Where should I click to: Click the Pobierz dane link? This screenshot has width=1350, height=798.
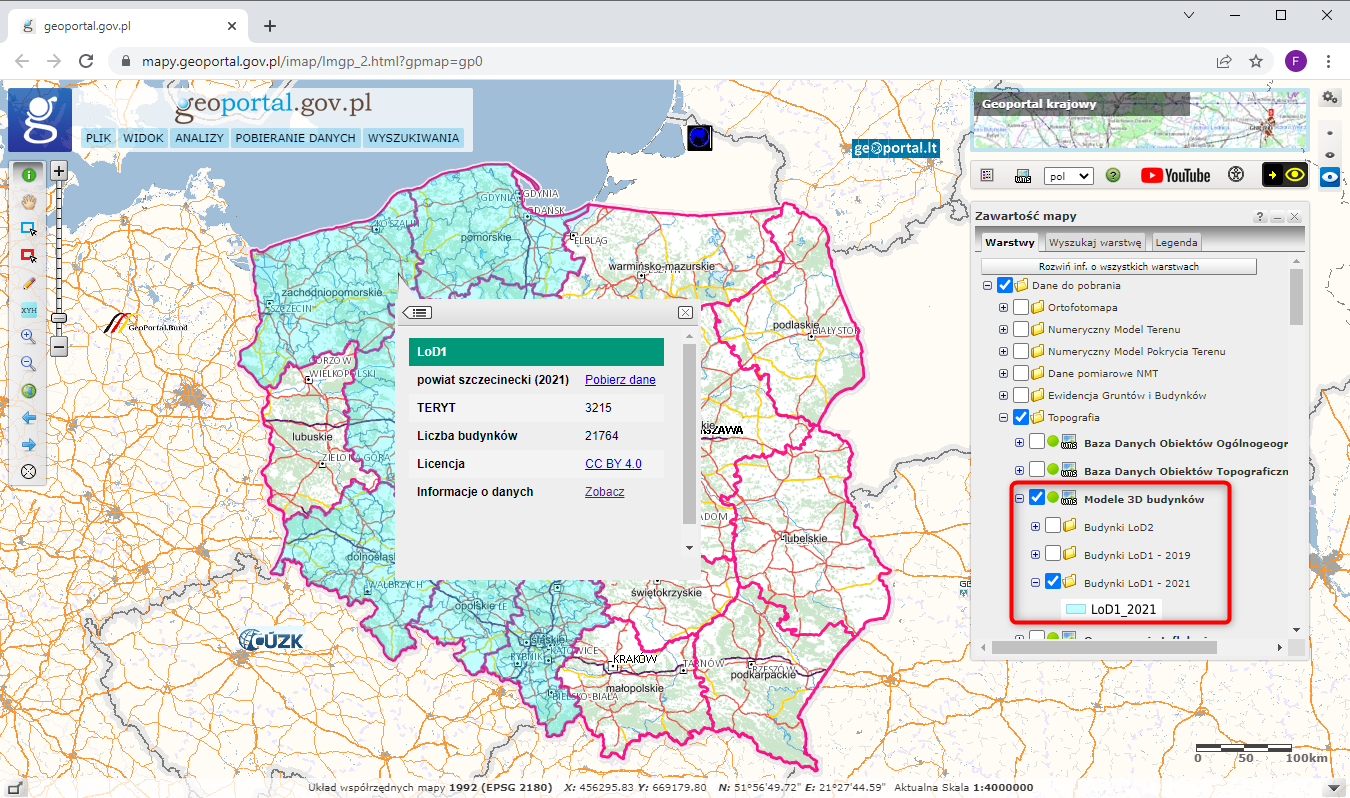click(620, 380)
